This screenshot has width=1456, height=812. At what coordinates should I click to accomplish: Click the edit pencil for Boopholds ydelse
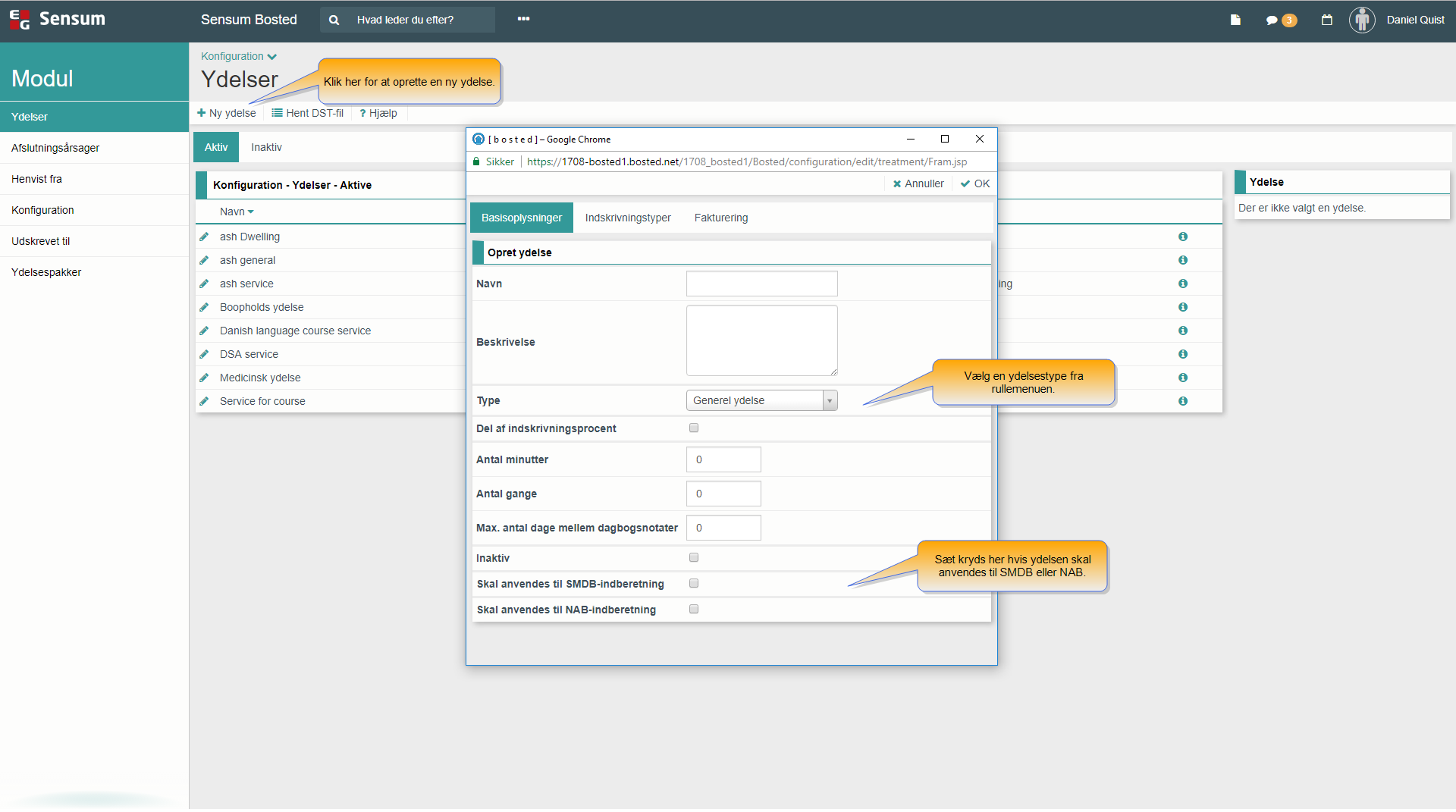coord(204,307)
